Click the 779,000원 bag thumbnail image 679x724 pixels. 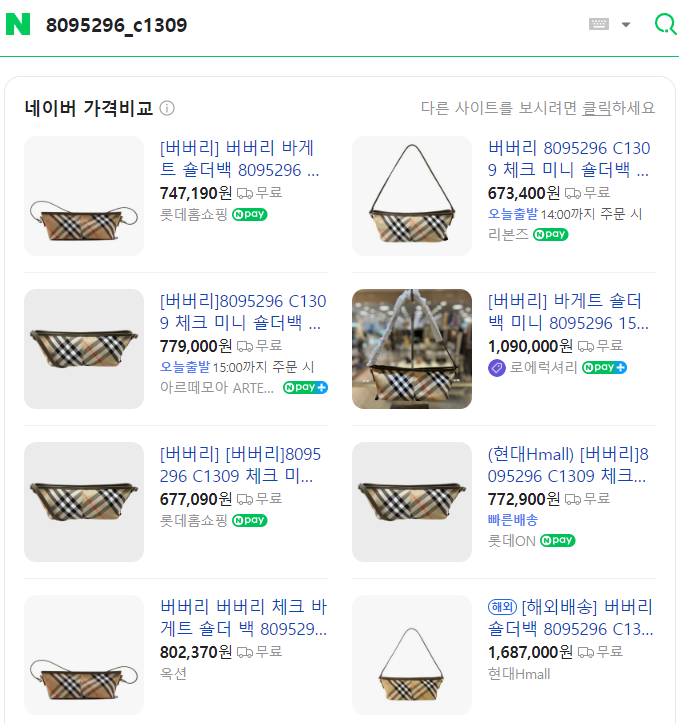point(84,349)
